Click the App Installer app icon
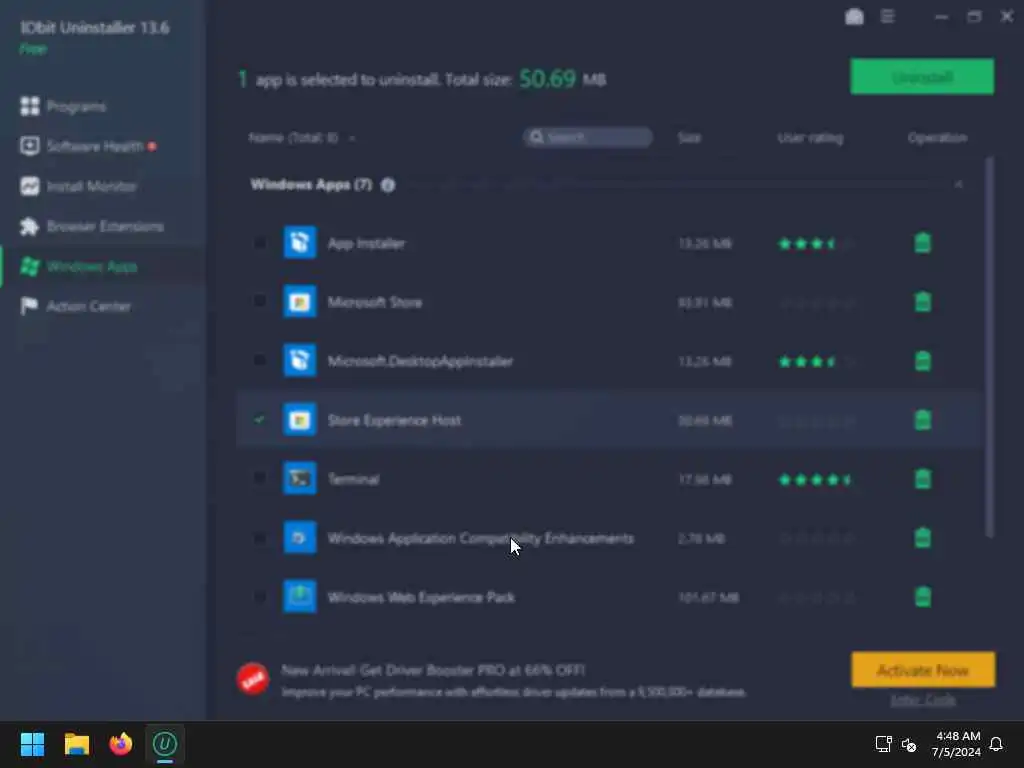The image size is (1024, 768). 300,242
